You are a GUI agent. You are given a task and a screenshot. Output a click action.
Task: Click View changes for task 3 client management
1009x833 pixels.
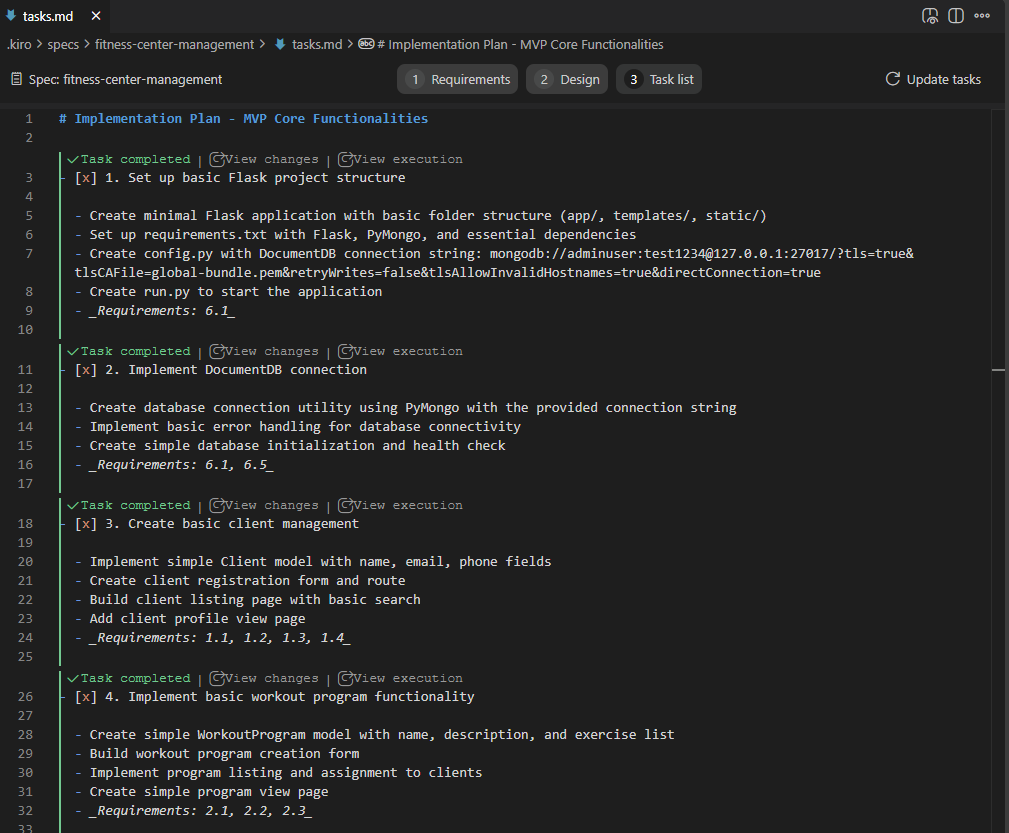coord(264,505)
